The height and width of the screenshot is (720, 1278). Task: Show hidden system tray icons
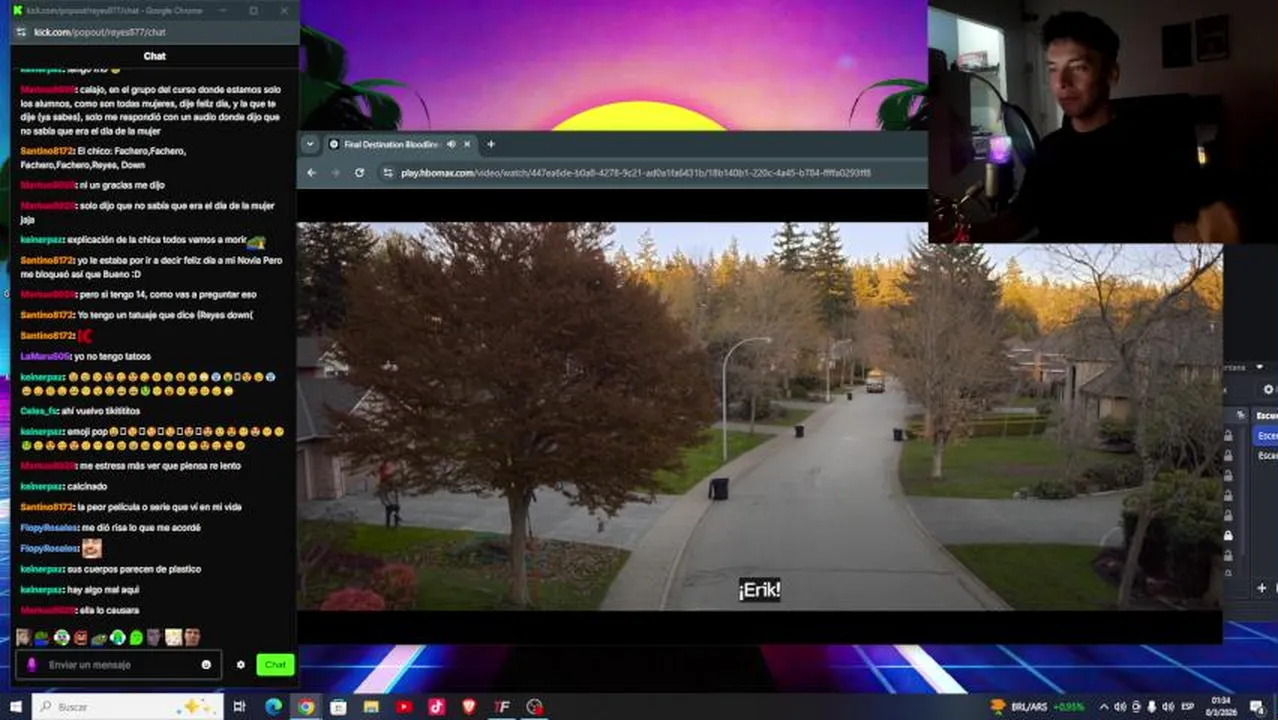point(1102,707)
